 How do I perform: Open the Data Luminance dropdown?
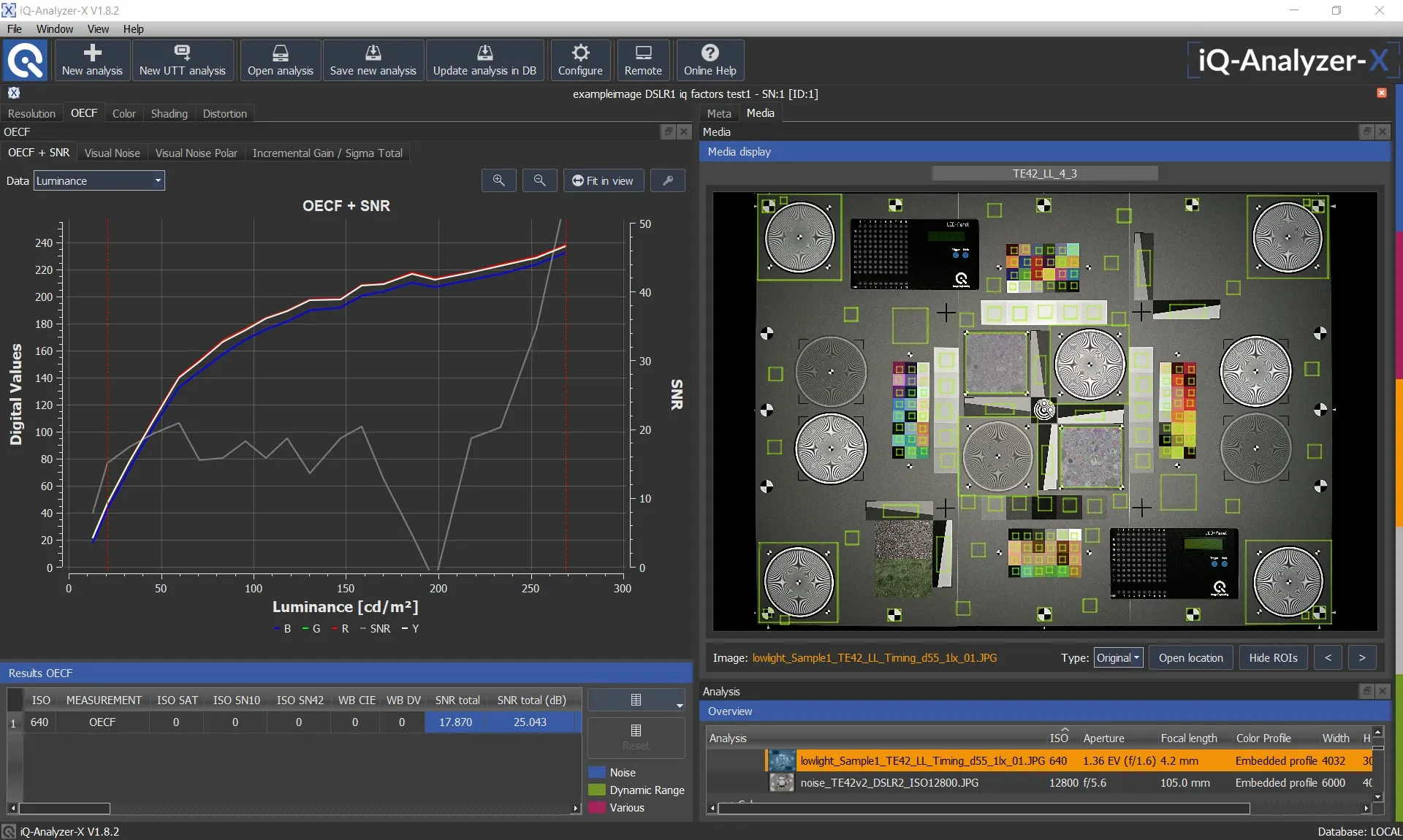click(99, 180)
